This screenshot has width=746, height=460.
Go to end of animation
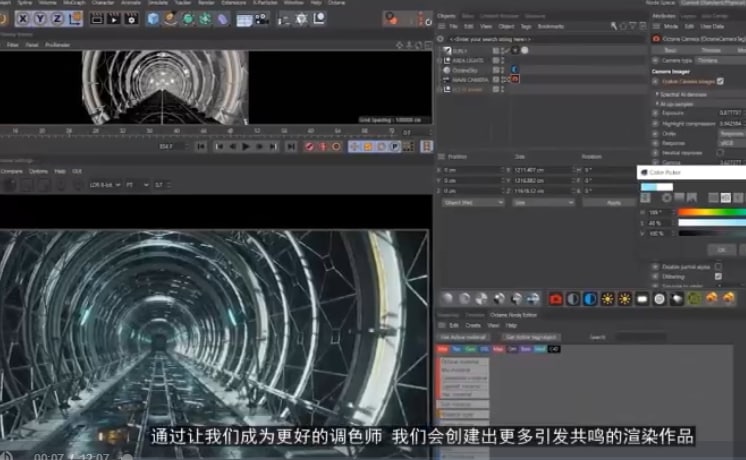(x=291, y=147)
